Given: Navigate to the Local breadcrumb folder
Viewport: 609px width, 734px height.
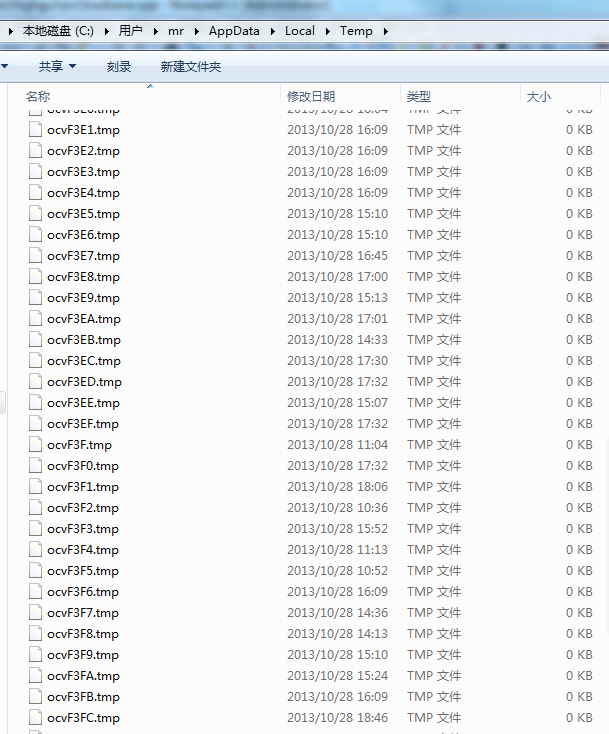Looking at the screenshot, I should point(299,31).
